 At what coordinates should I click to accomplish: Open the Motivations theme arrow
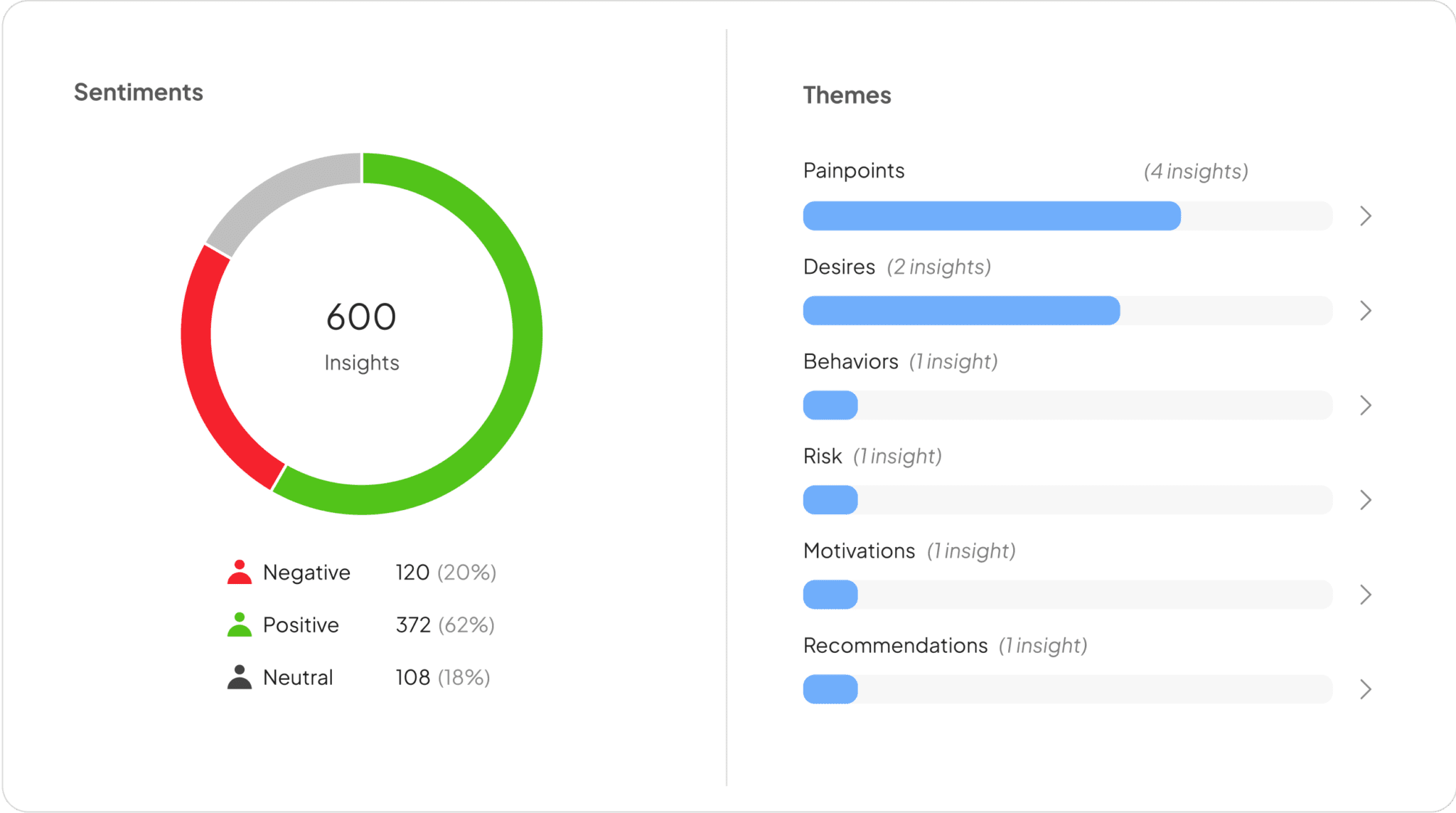coord(1365,595)
